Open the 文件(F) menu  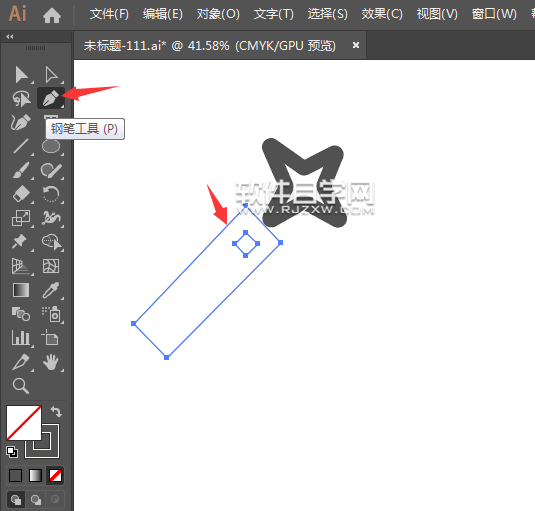109,14
